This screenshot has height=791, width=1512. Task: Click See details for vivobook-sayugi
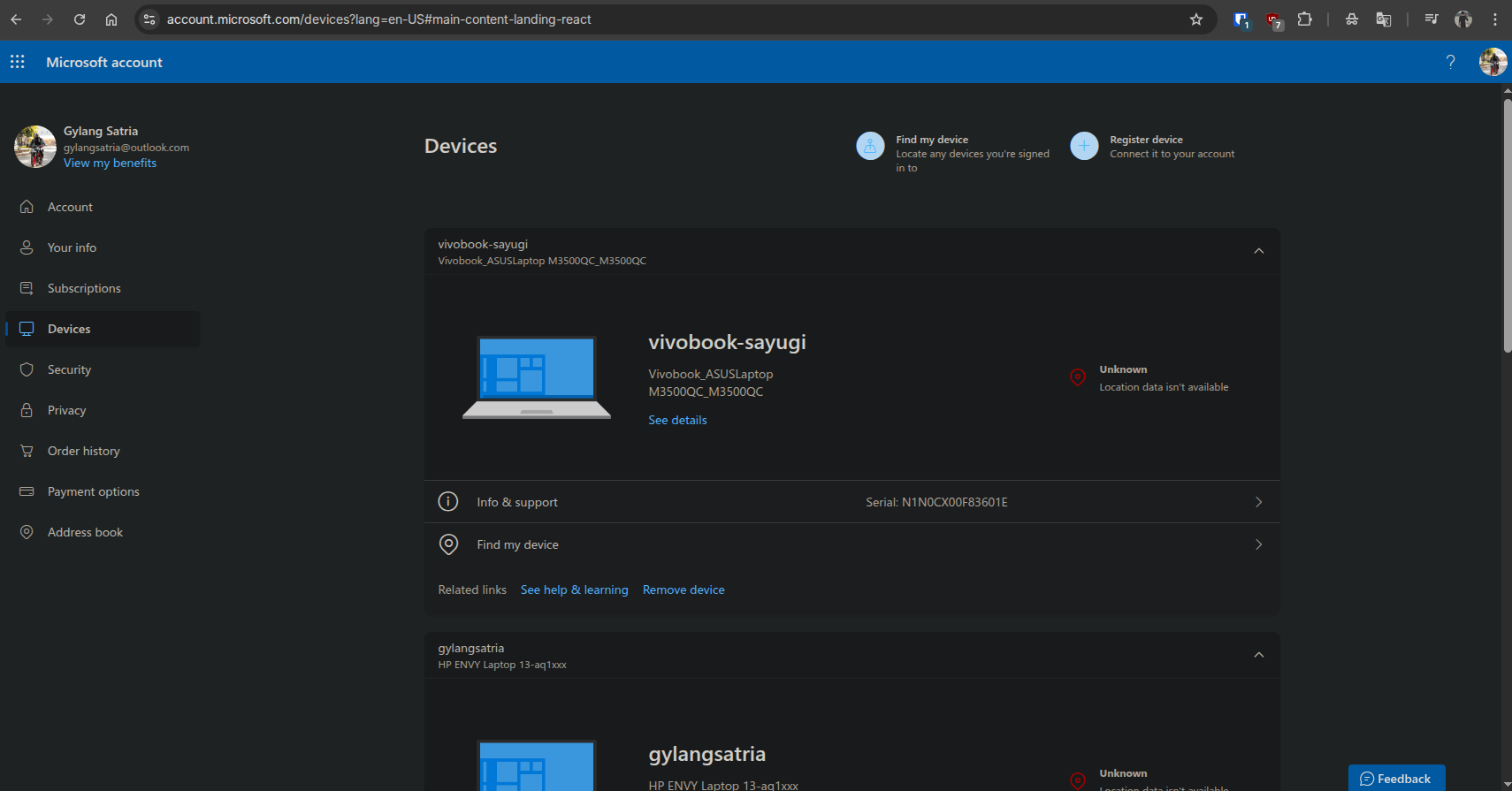click(677, 420)
